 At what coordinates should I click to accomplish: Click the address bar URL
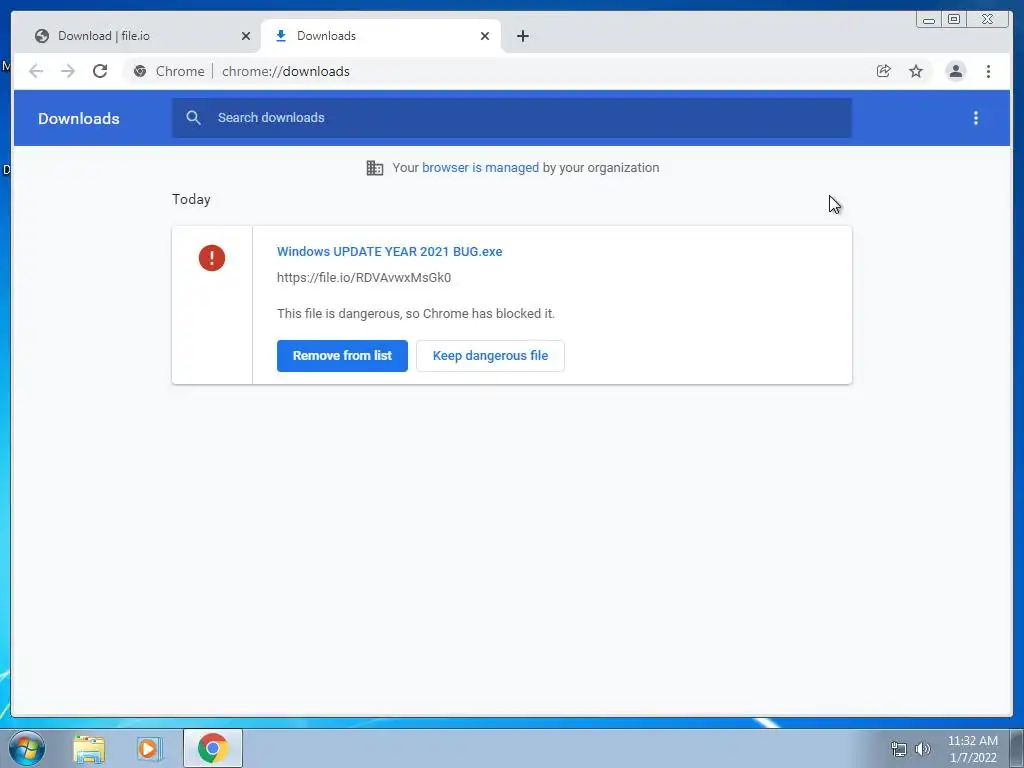pos(286,71)
